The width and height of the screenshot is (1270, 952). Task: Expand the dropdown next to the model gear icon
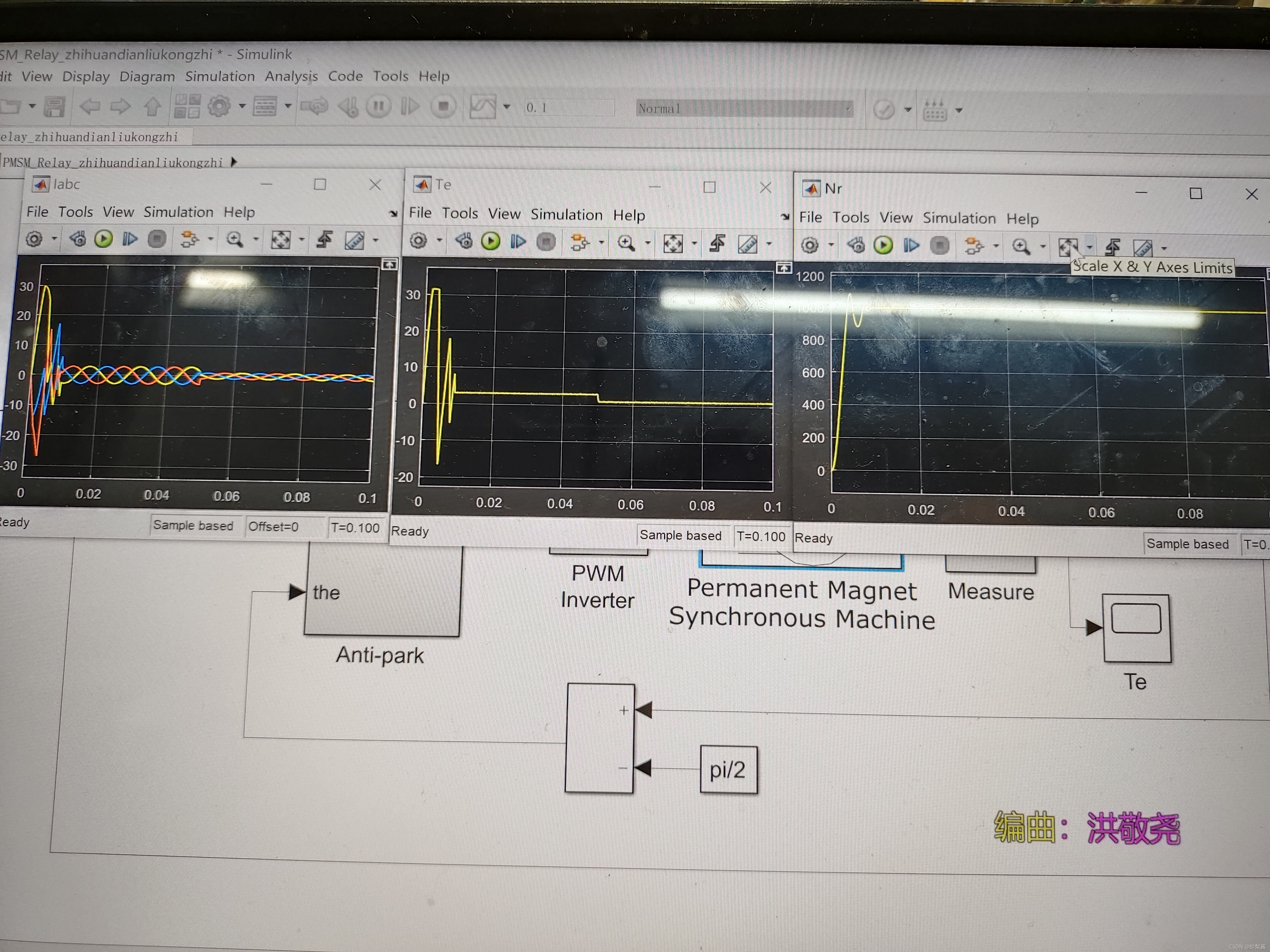pyautogui.click(x=242, y=106)
